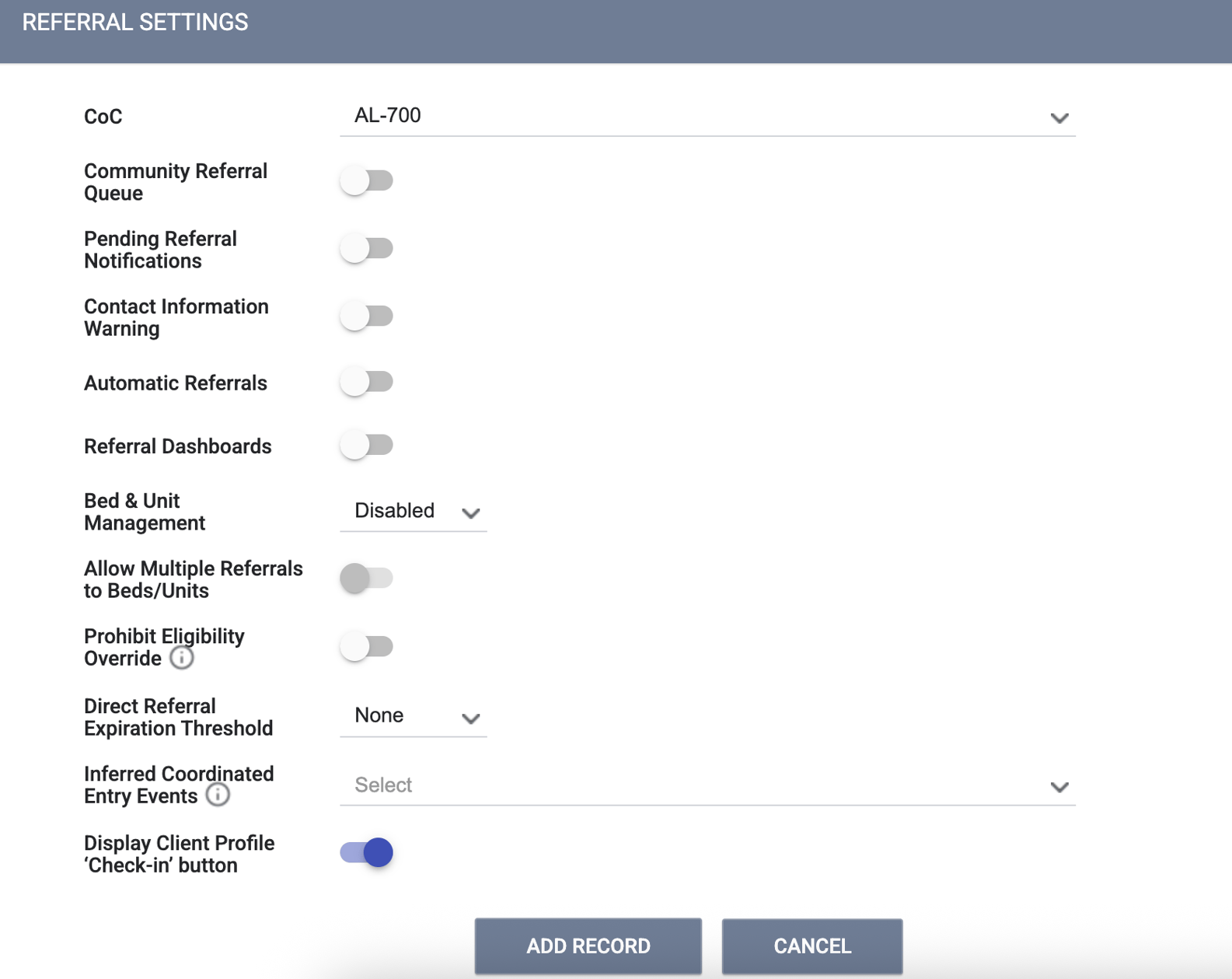
Task: Enable Pending Referral Notifications
Action: click(366, 247)
